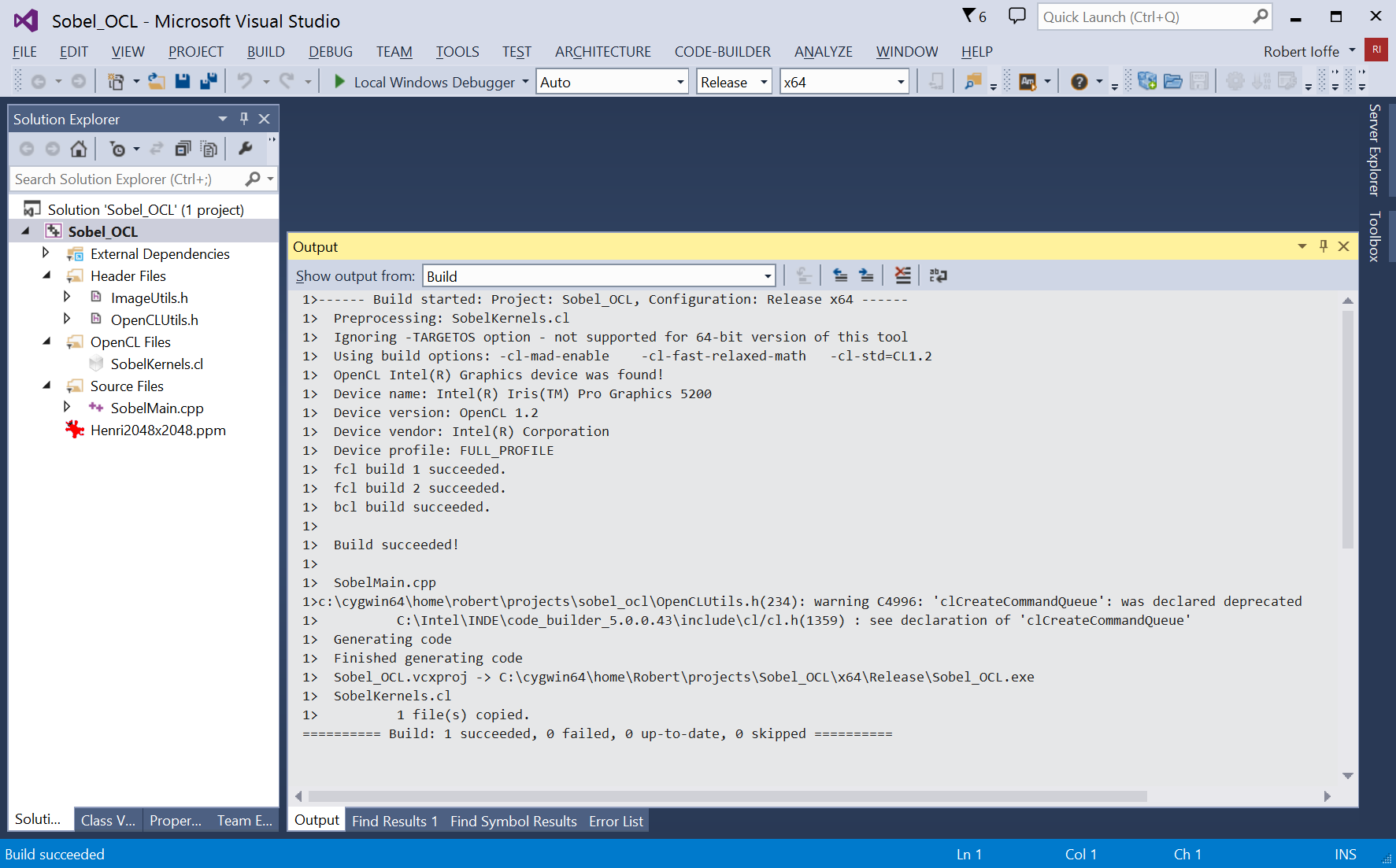
Task: Collapse the Header Files folder
Action: click(x=46, y=275)
